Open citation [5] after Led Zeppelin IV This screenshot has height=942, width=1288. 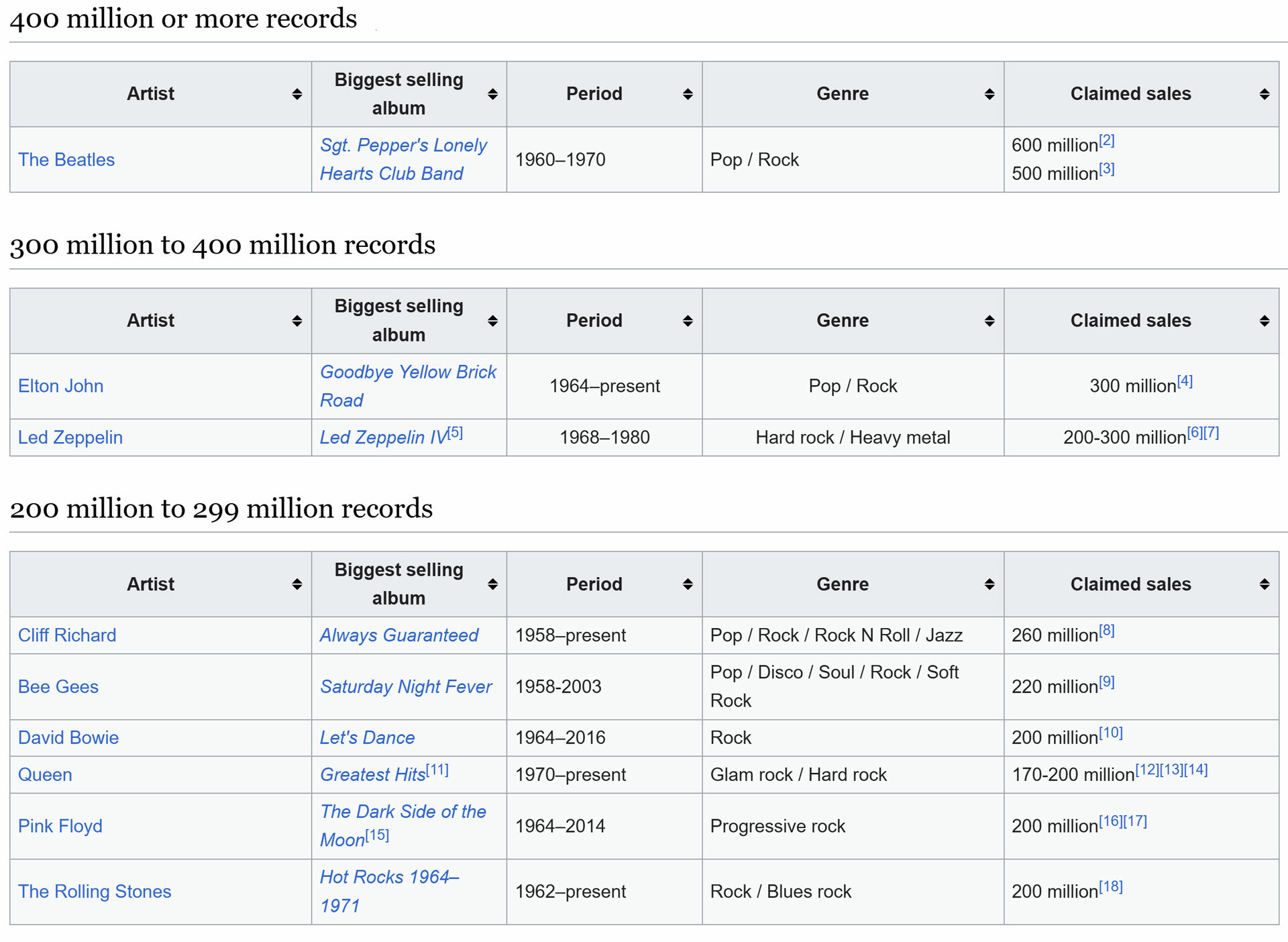point(455,433)
